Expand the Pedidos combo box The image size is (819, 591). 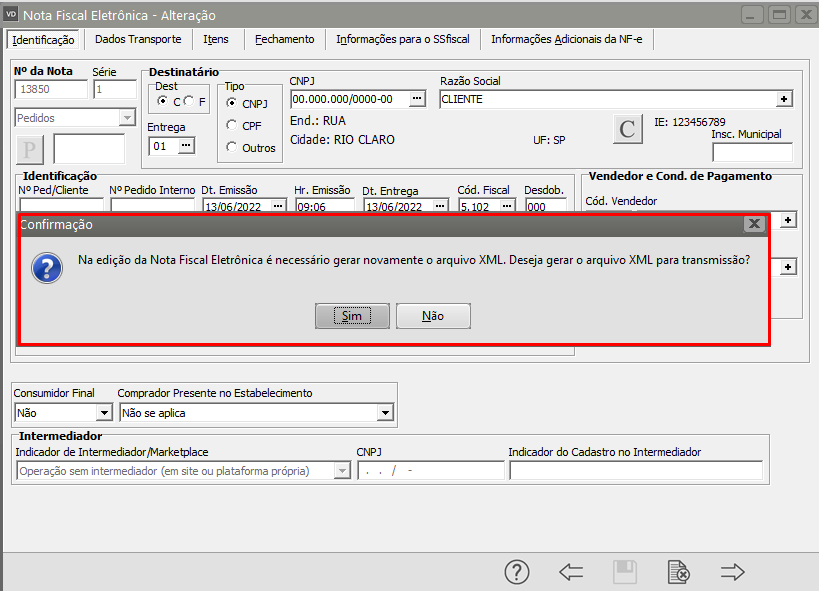tap(126, 118)
